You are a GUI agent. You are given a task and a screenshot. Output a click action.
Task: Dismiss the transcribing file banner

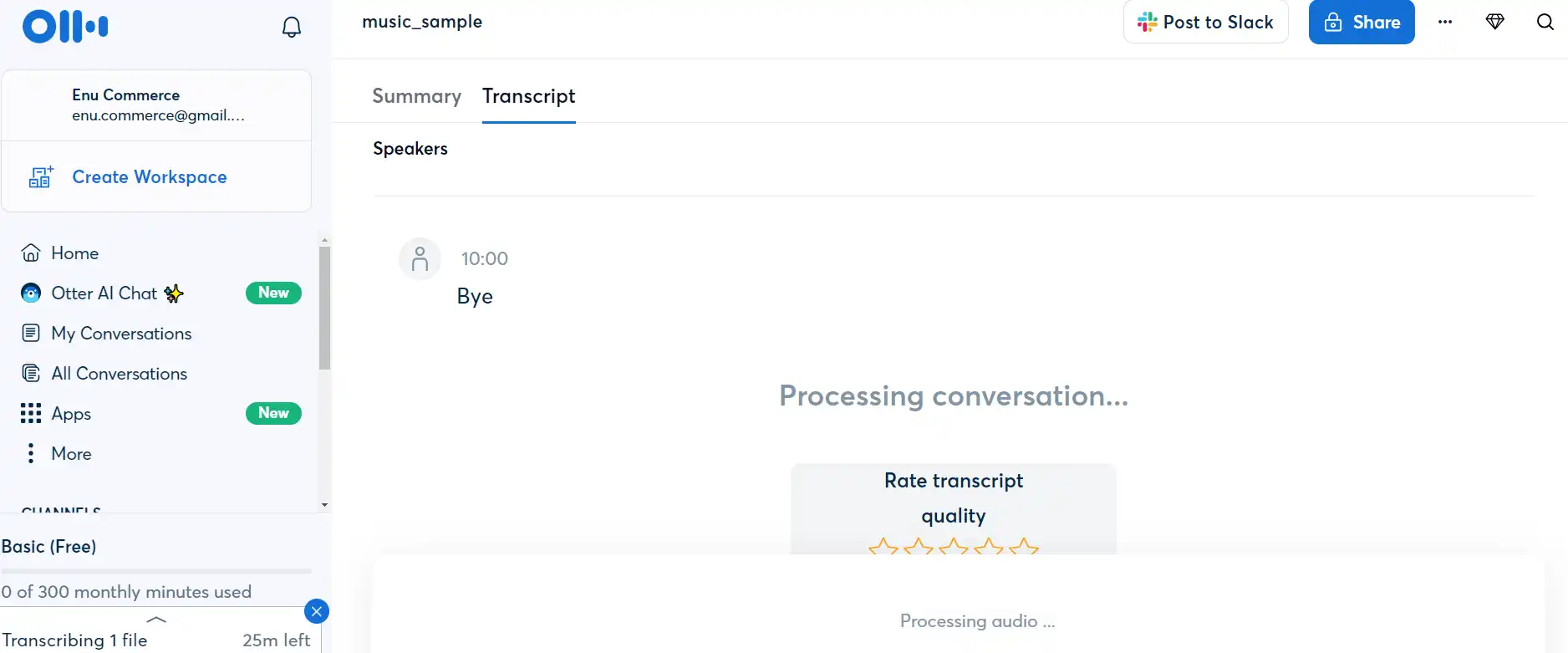(317, 611)
